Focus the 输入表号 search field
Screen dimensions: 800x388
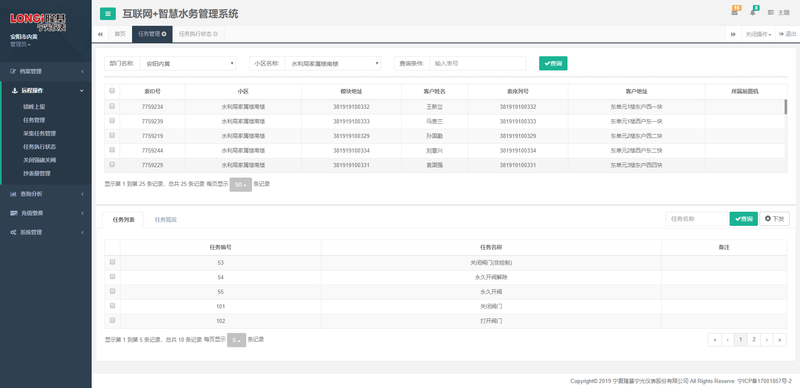click(478, 63)
